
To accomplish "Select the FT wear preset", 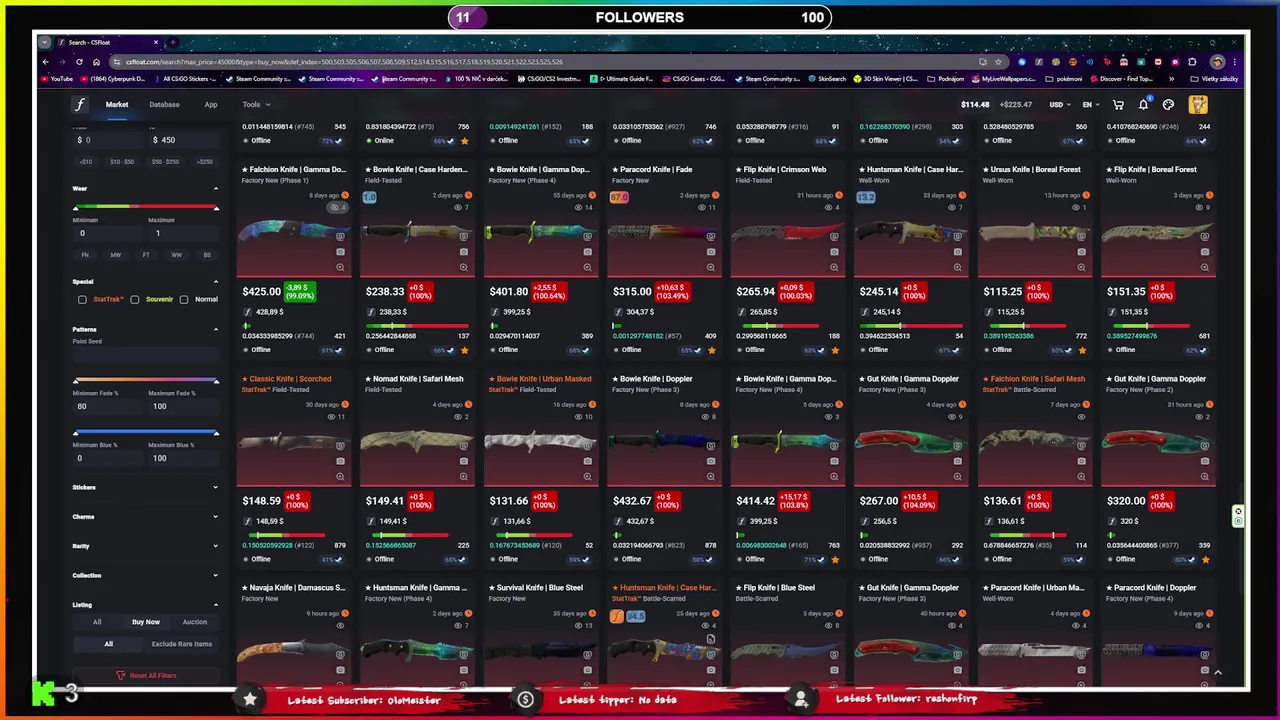I will (146, 255).
